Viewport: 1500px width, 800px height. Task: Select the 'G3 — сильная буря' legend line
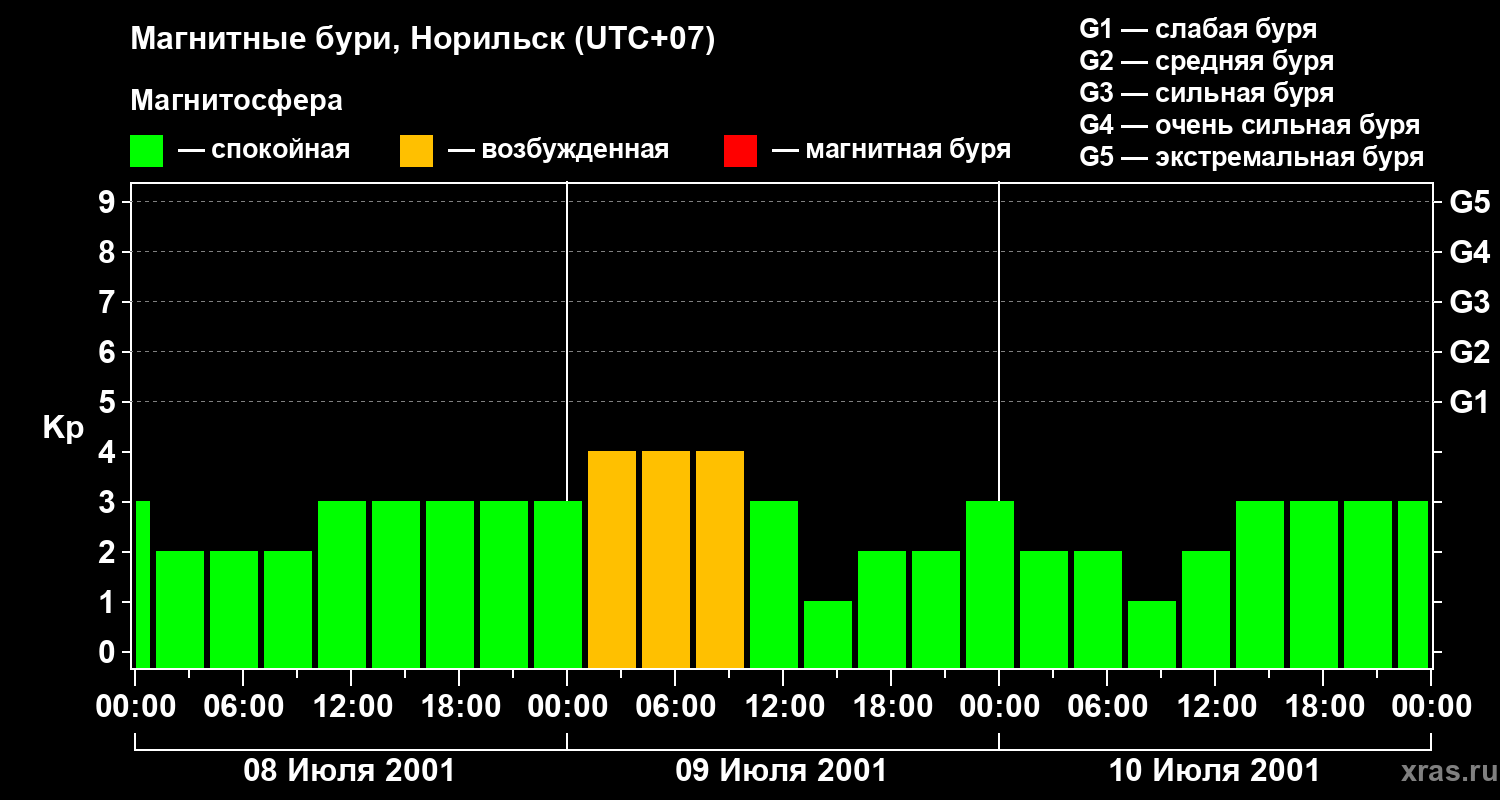(x=1206, y=93)
